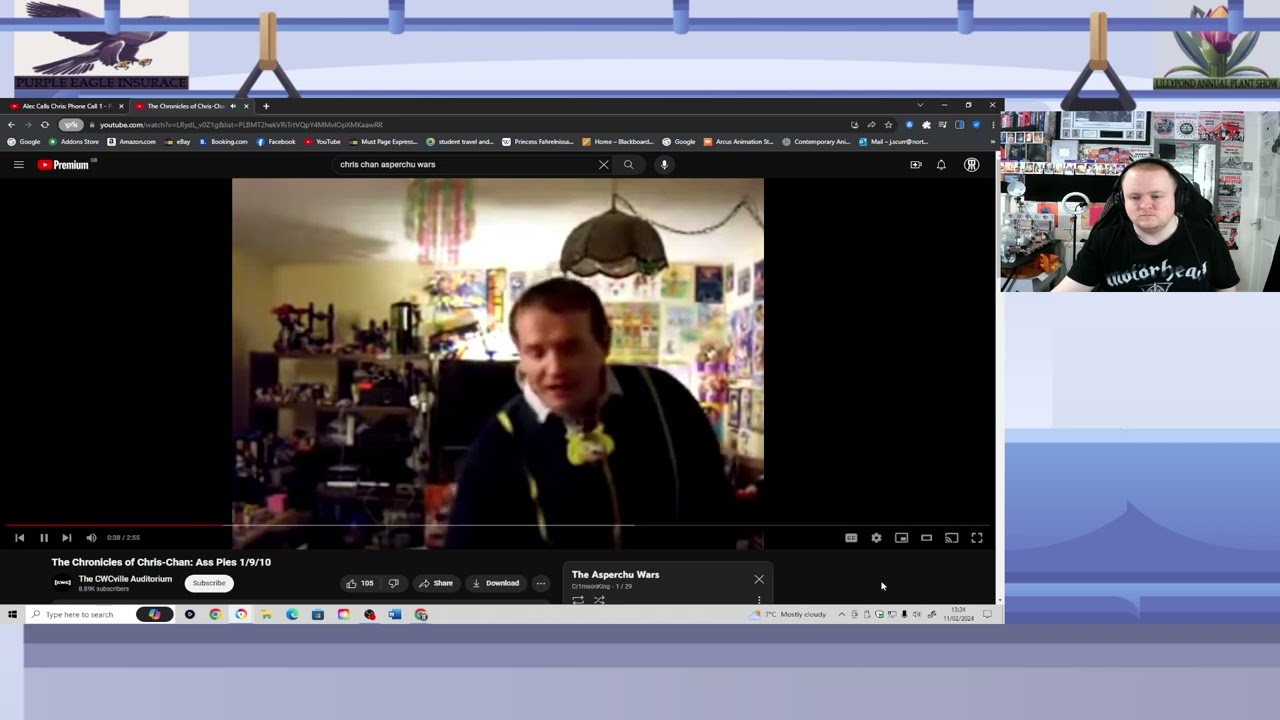Subscribe to The CWCville Auditorium
Screen dimensions: 1280x720
(x=209, y=583)
